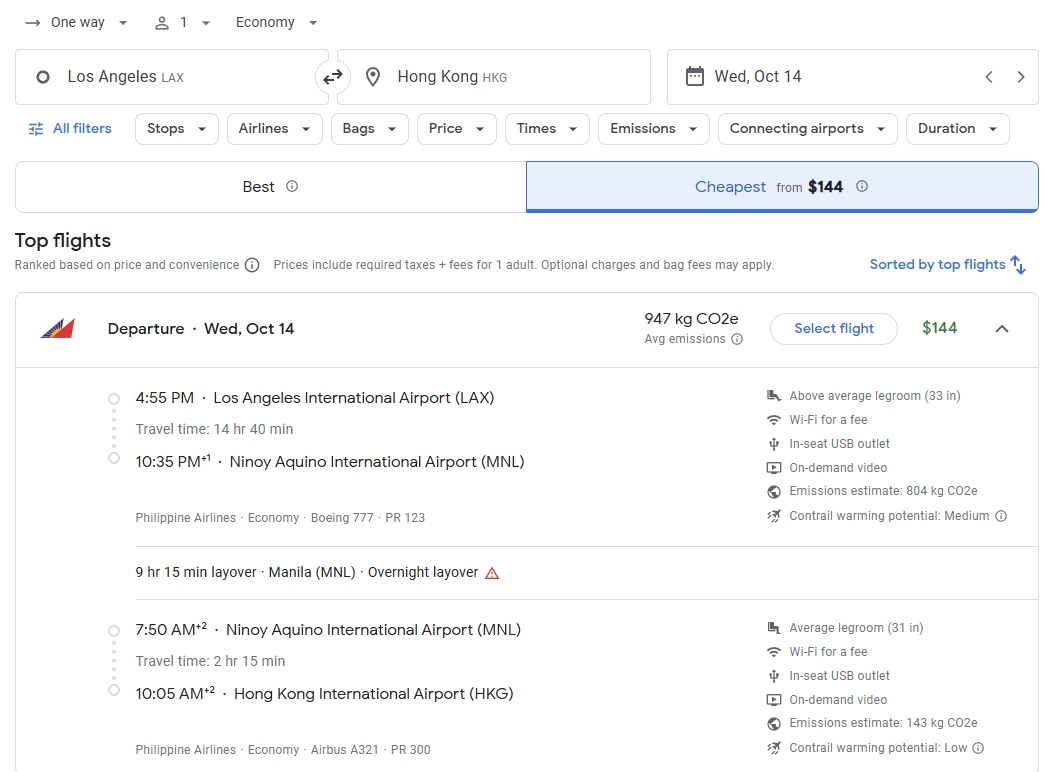Click legroom seat icon for 31 in
The image size is (1044, 772).
pos(774,627)
